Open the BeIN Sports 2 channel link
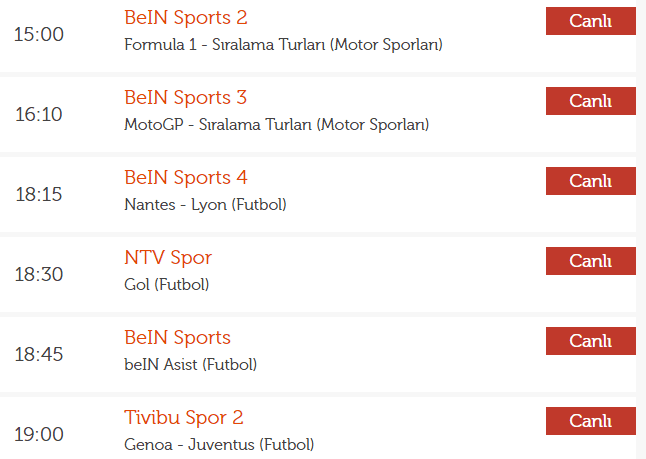The width and height of the screenshot is (646, 459). point(186,18)
